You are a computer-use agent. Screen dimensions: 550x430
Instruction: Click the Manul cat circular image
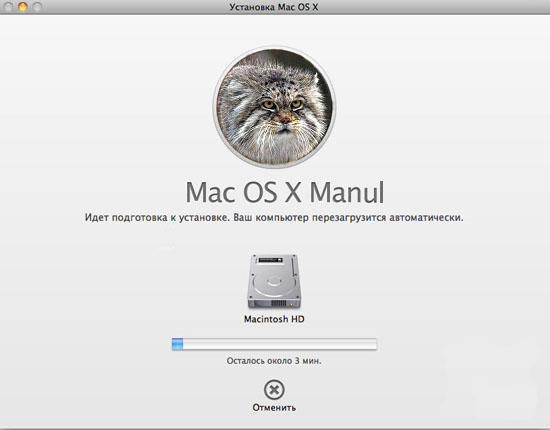[274, 107]
